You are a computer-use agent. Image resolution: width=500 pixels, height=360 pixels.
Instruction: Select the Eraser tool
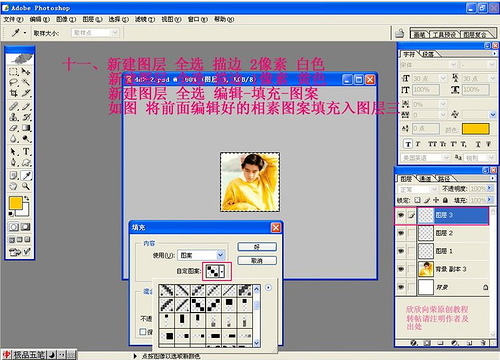tap(14, 128)
